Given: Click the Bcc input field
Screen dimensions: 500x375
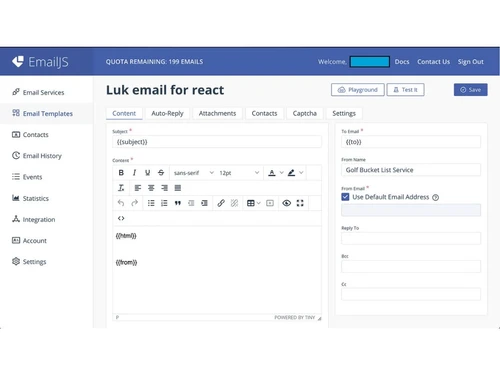Looking at the screenshot, I should (411, 266).
